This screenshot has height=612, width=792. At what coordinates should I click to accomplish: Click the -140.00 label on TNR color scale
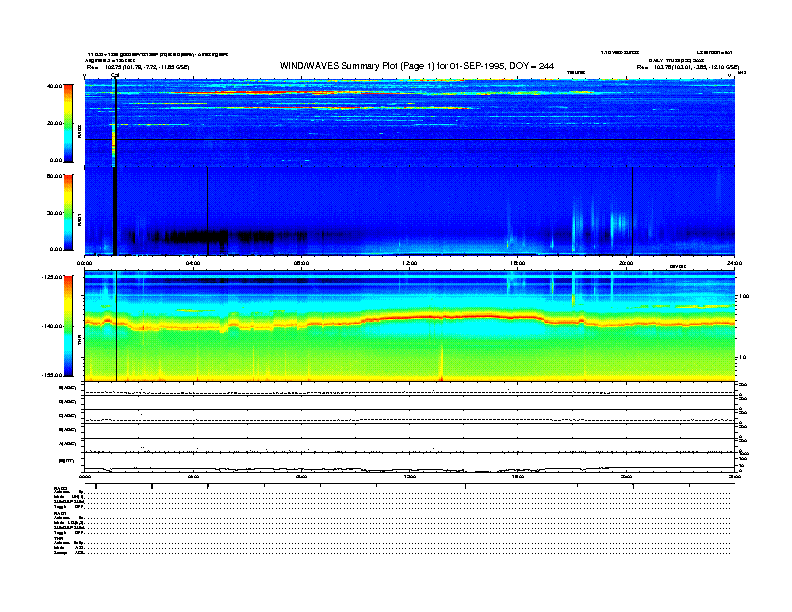click(x=52, y=326)
